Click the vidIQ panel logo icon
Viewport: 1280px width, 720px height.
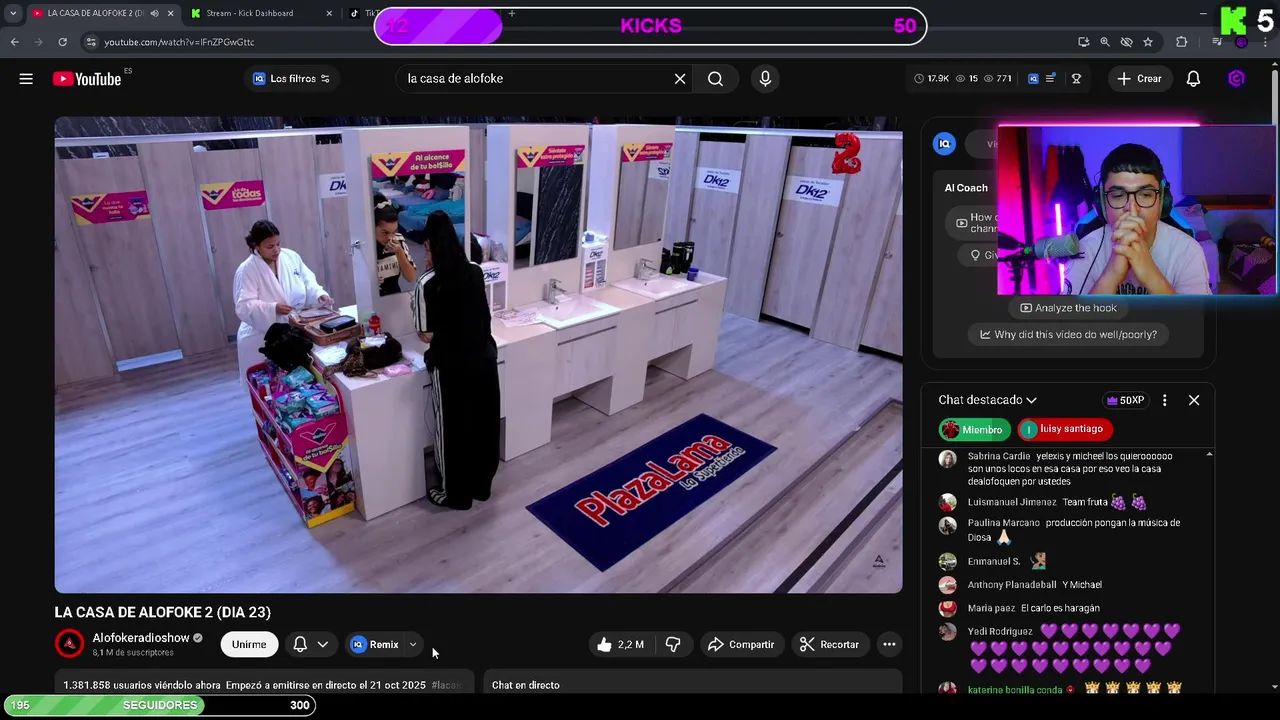944,144
